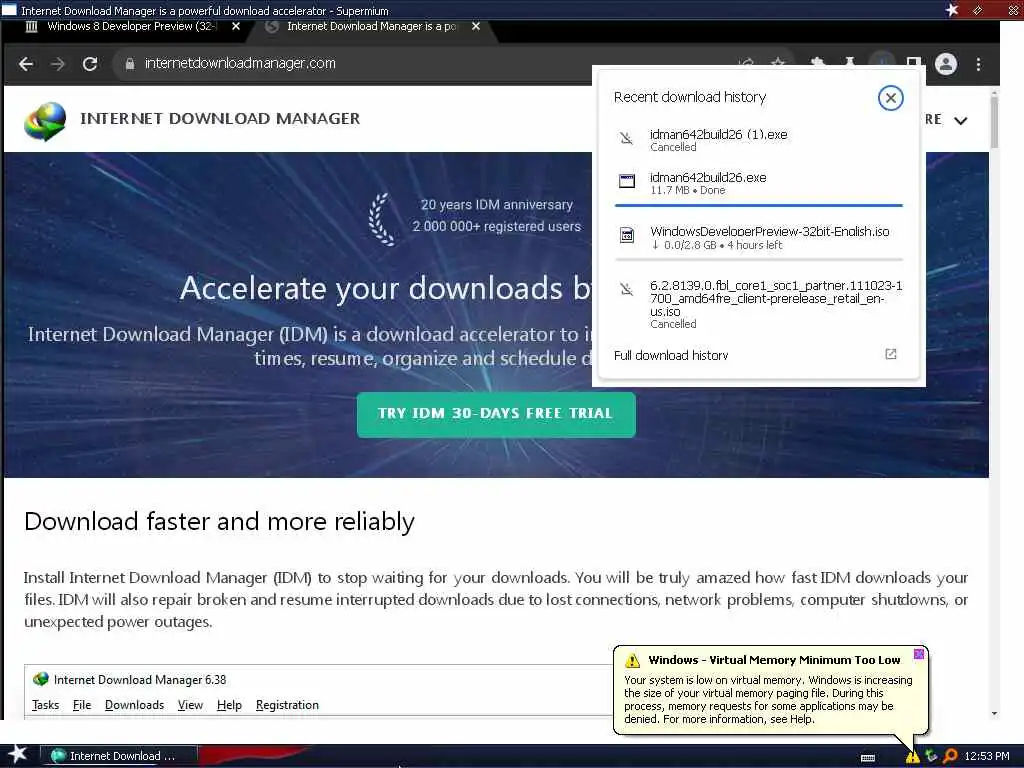Expand the site header dropdown chevron
The width and height of the screenshot is (1024, 768).
(961, 121)
